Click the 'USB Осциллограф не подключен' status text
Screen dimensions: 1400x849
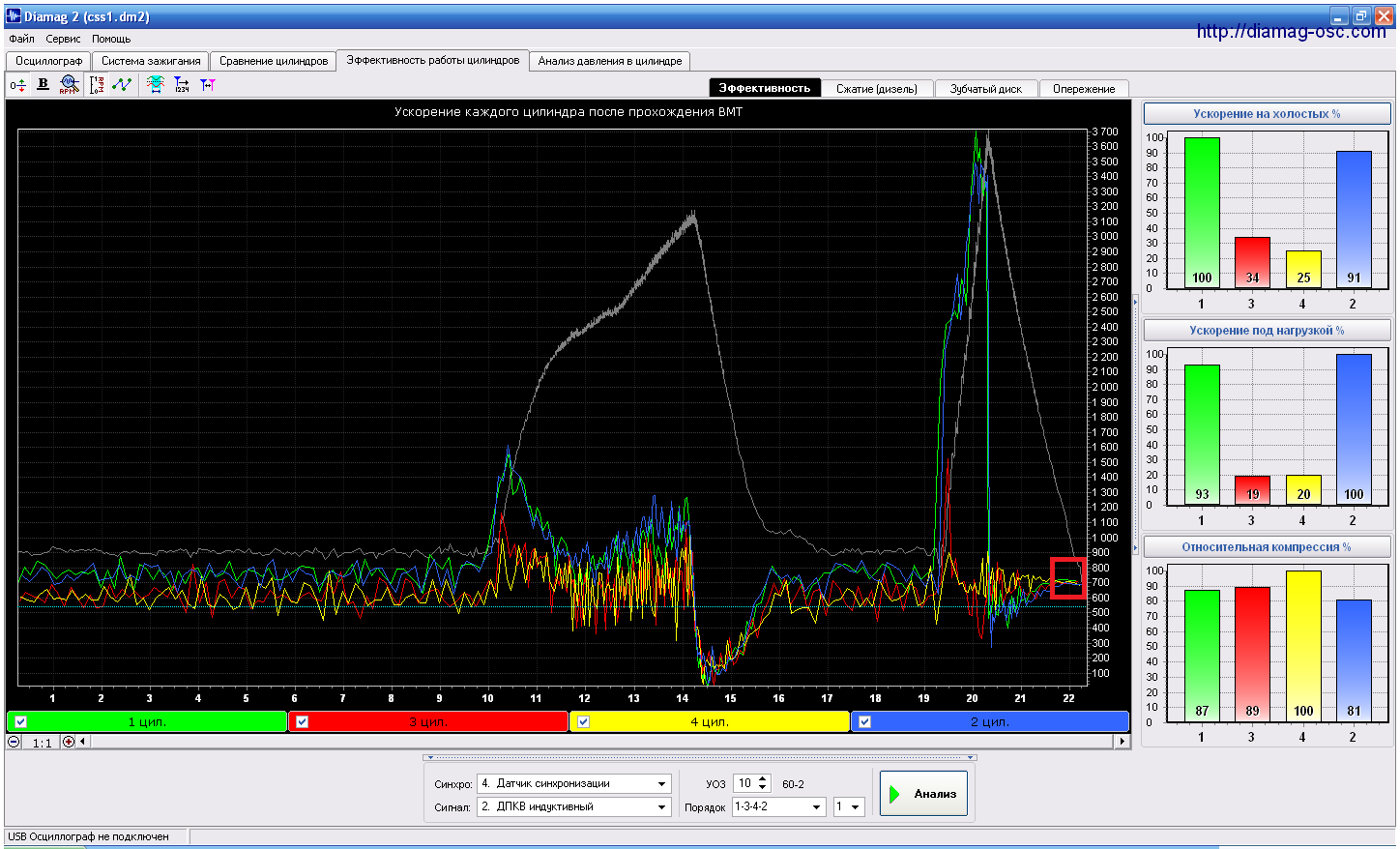88,836
